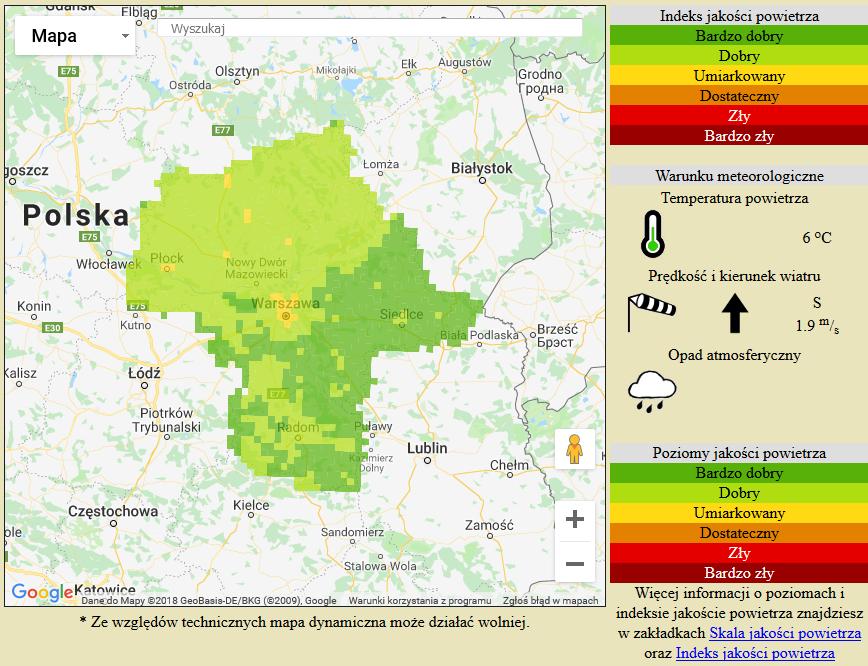Click the wind direction arrow icon
The height and width of the screenshot is (666, 868).
(735, 313)
